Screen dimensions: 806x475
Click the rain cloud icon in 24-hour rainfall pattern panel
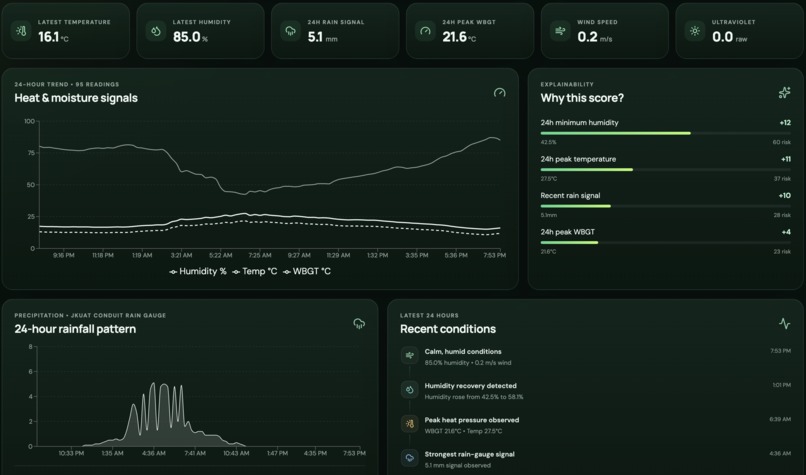tap(359, 323)
